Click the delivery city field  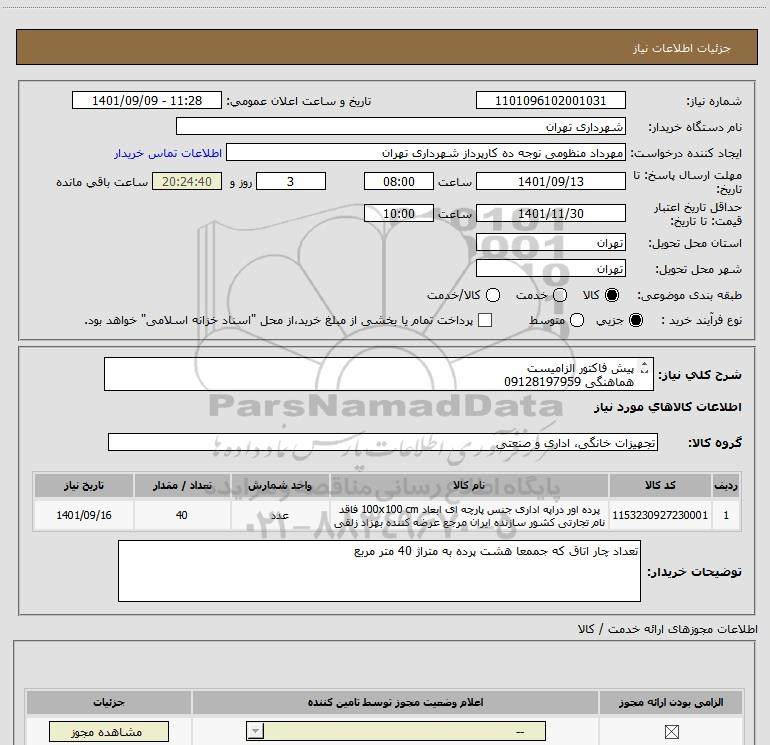(550, 269)
